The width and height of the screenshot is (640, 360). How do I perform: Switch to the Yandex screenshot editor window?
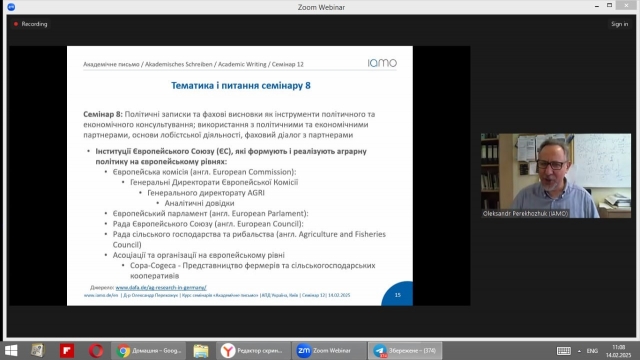[253, 351]
